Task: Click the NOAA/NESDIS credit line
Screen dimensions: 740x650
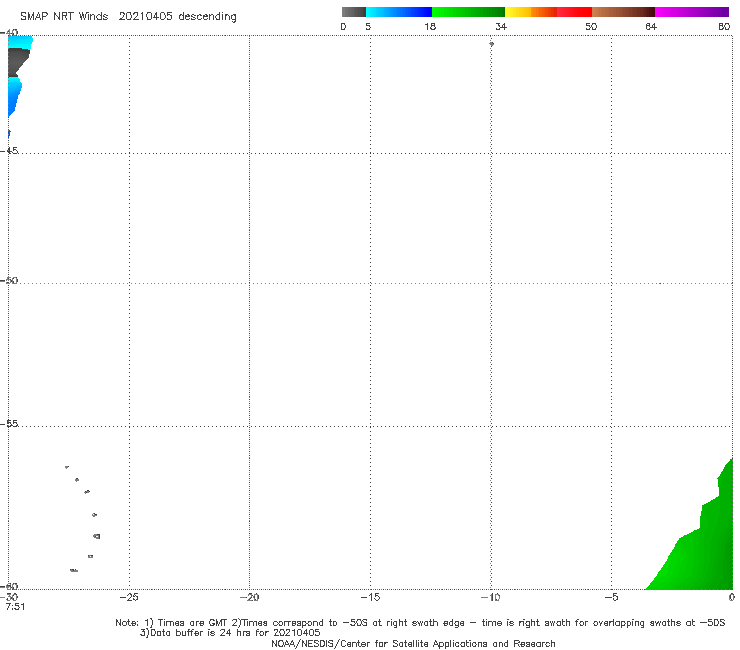Action: point(413,643)
